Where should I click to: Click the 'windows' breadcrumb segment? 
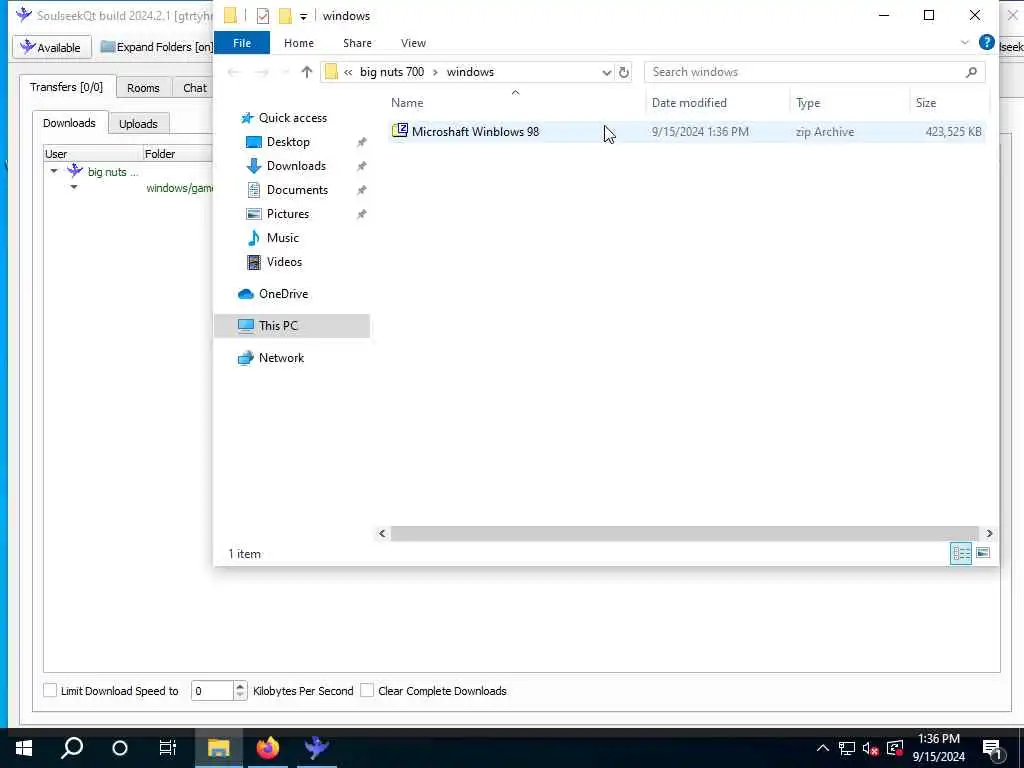[x=470, y=72]
